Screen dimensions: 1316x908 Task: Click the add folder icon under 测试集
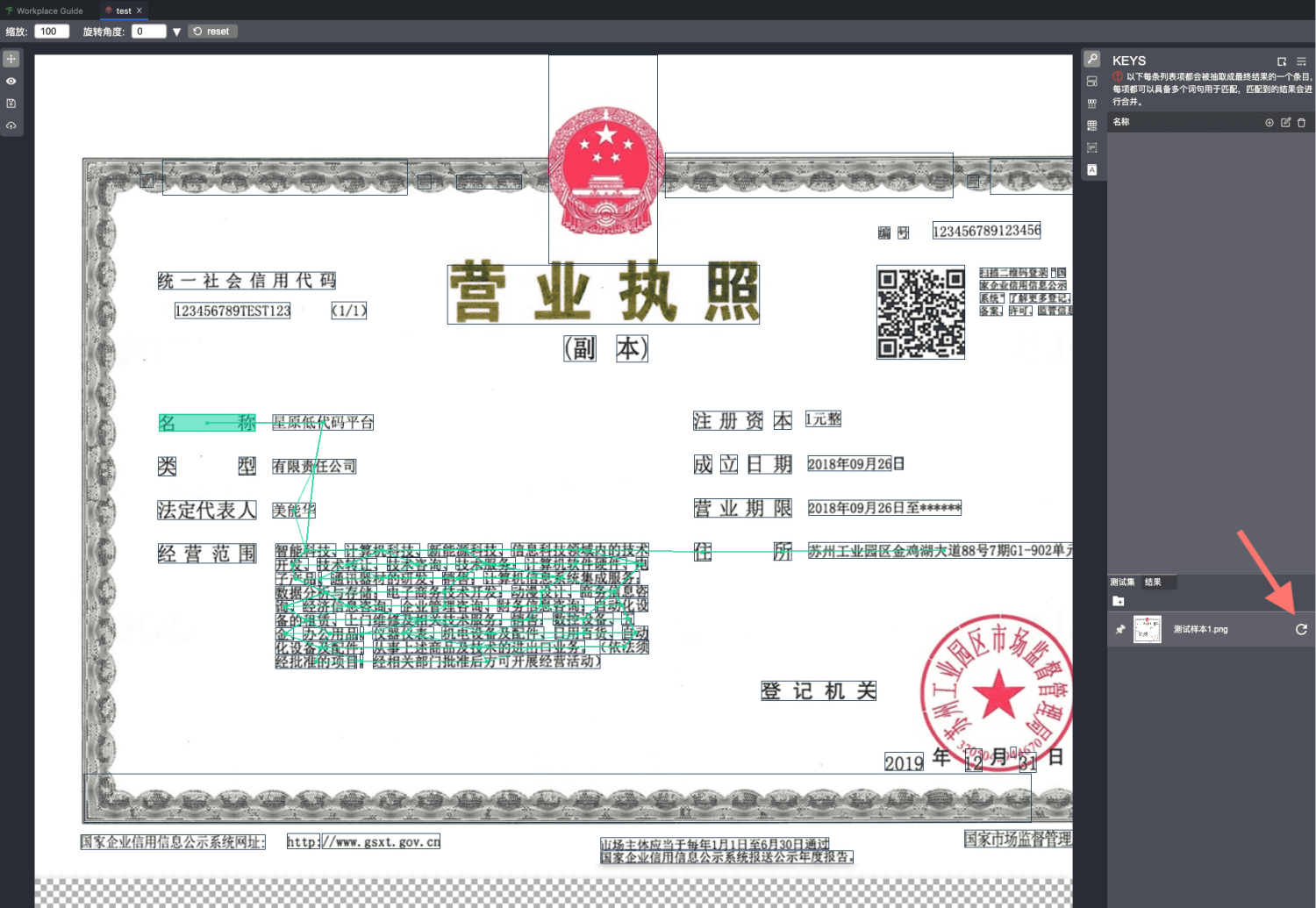click(1118, 601)
